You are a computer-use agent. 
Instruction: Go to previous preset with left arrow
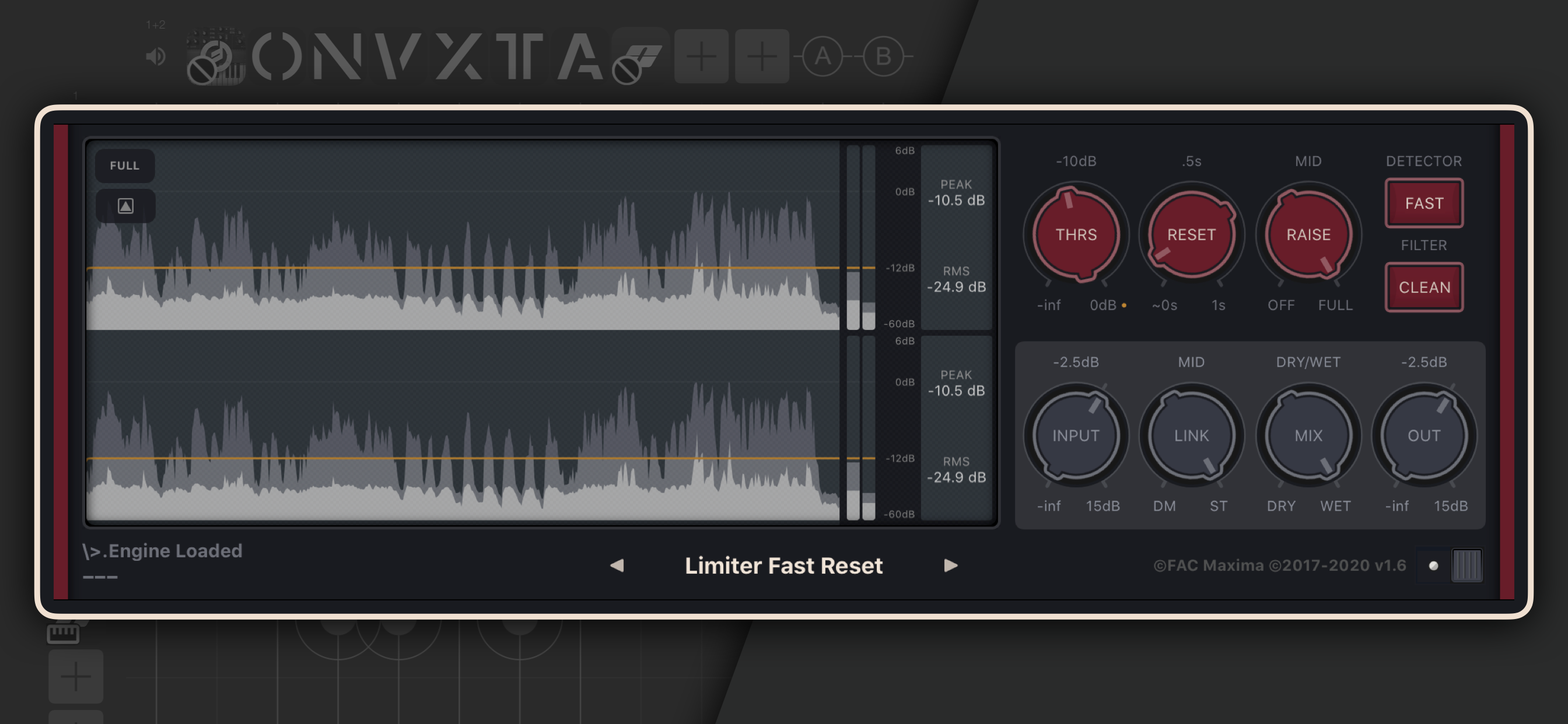[617, 566]
